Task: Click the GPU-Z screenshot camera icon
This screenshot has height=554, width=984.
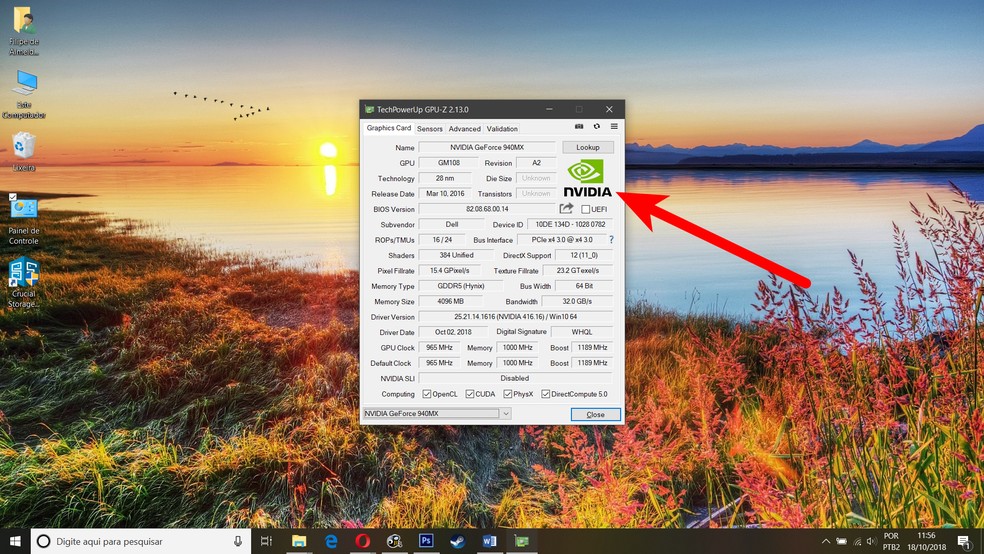Action: tap(579, 127)
